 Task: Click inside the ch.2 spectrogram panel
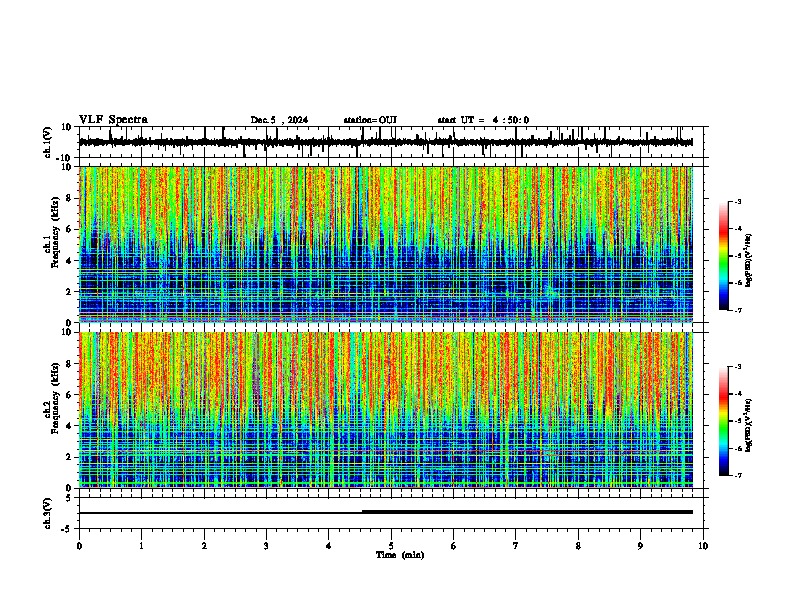point(391,410)
